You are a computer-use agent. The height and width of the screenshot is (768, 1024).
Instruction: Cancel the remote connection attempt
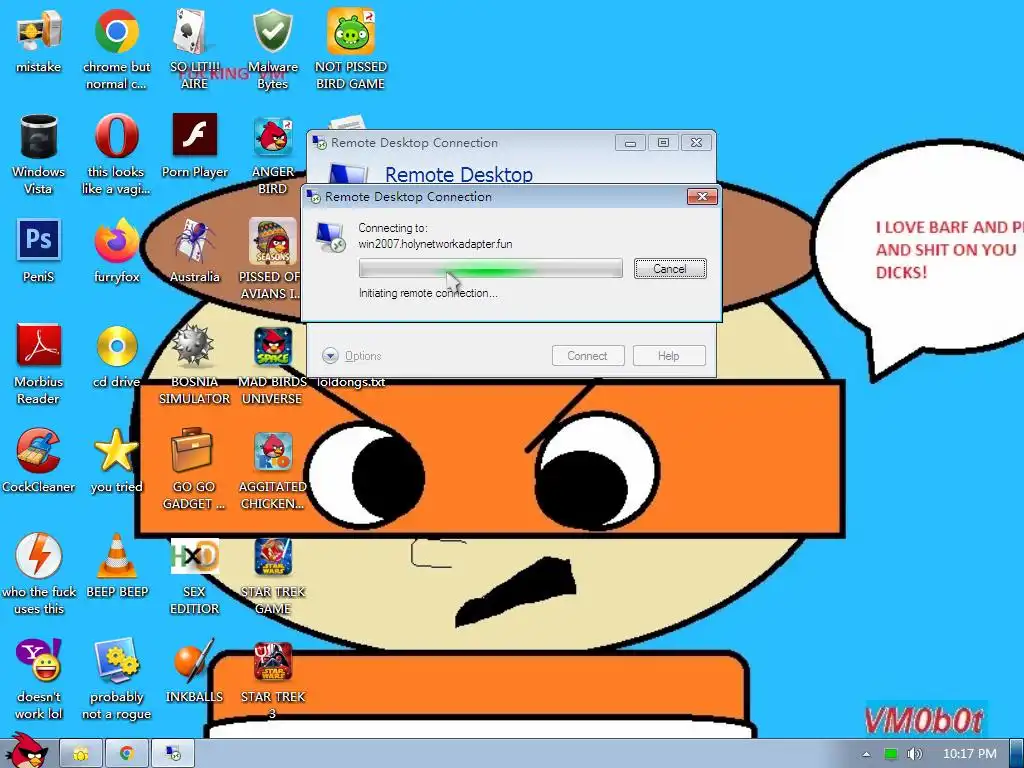coord(670,268)
